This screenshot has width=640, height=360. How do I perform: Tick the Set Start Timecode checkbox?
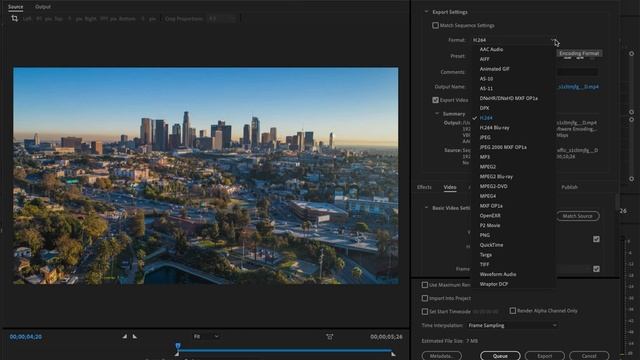(x=425, y=311)
